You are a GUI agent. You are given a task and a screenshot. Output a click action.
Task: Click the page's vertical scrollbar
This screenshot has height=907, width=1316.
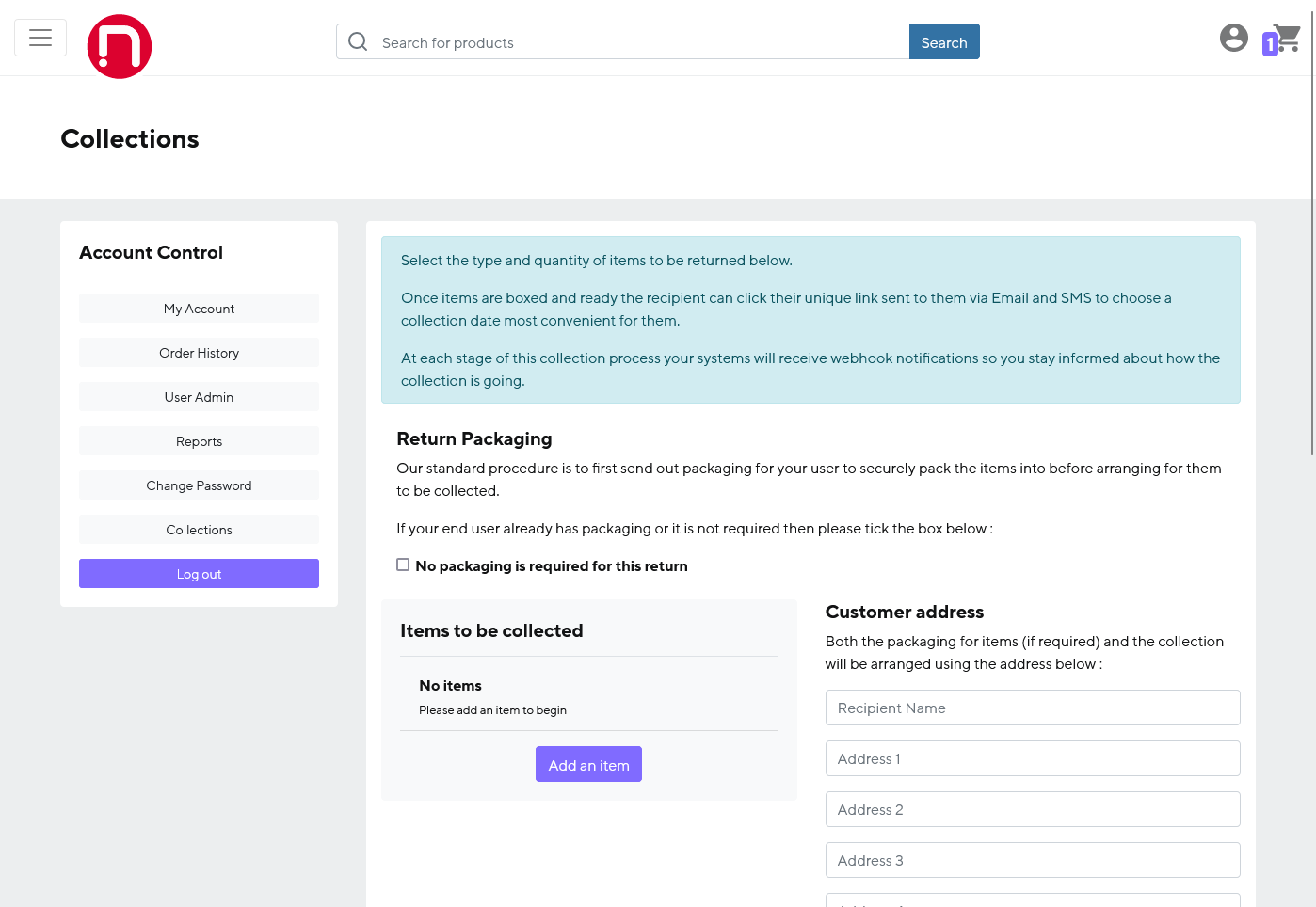tap(1312, 235)
